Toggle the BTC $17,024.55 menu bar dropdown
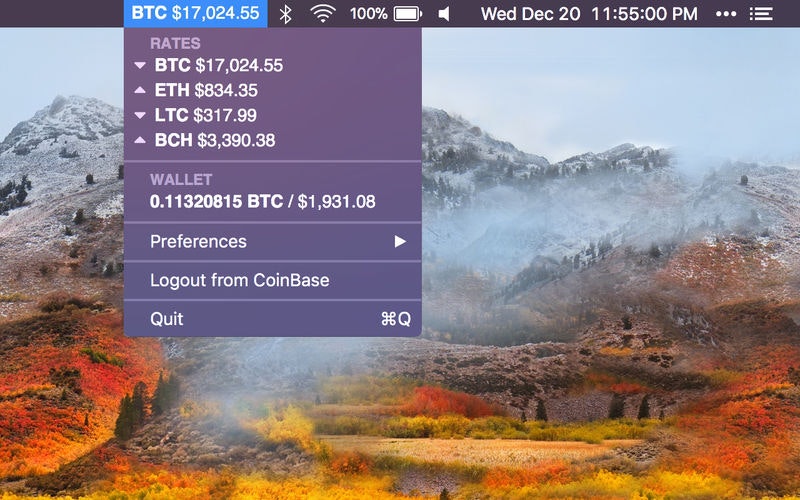The width and height of the screenshot is (800, 500). [195, 13]
